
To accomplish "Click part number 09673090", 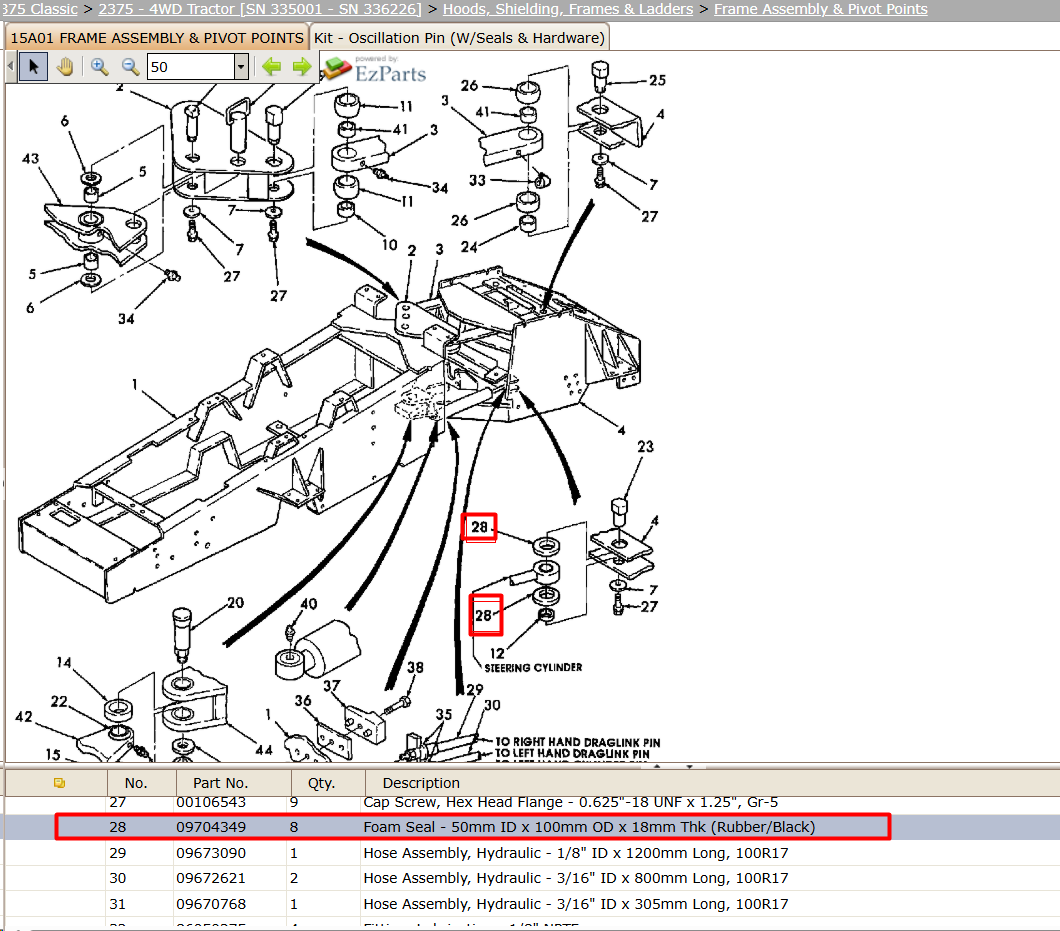I will click(211, 853).
